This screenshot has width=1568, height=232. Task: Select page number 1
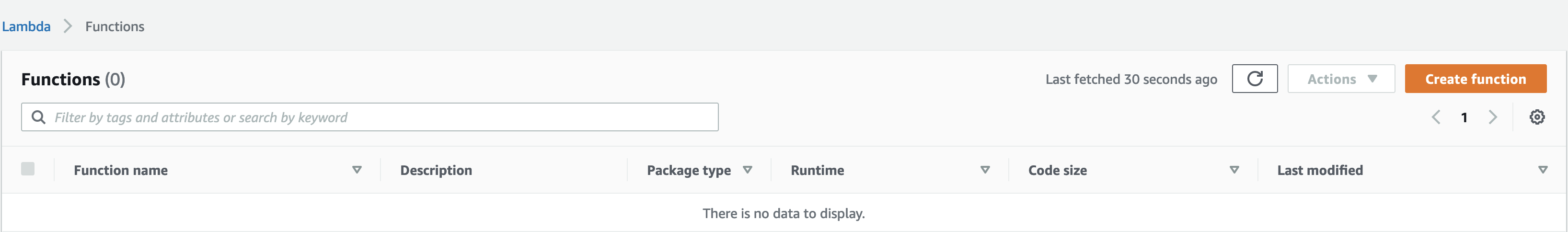(x=1464, y=117)
